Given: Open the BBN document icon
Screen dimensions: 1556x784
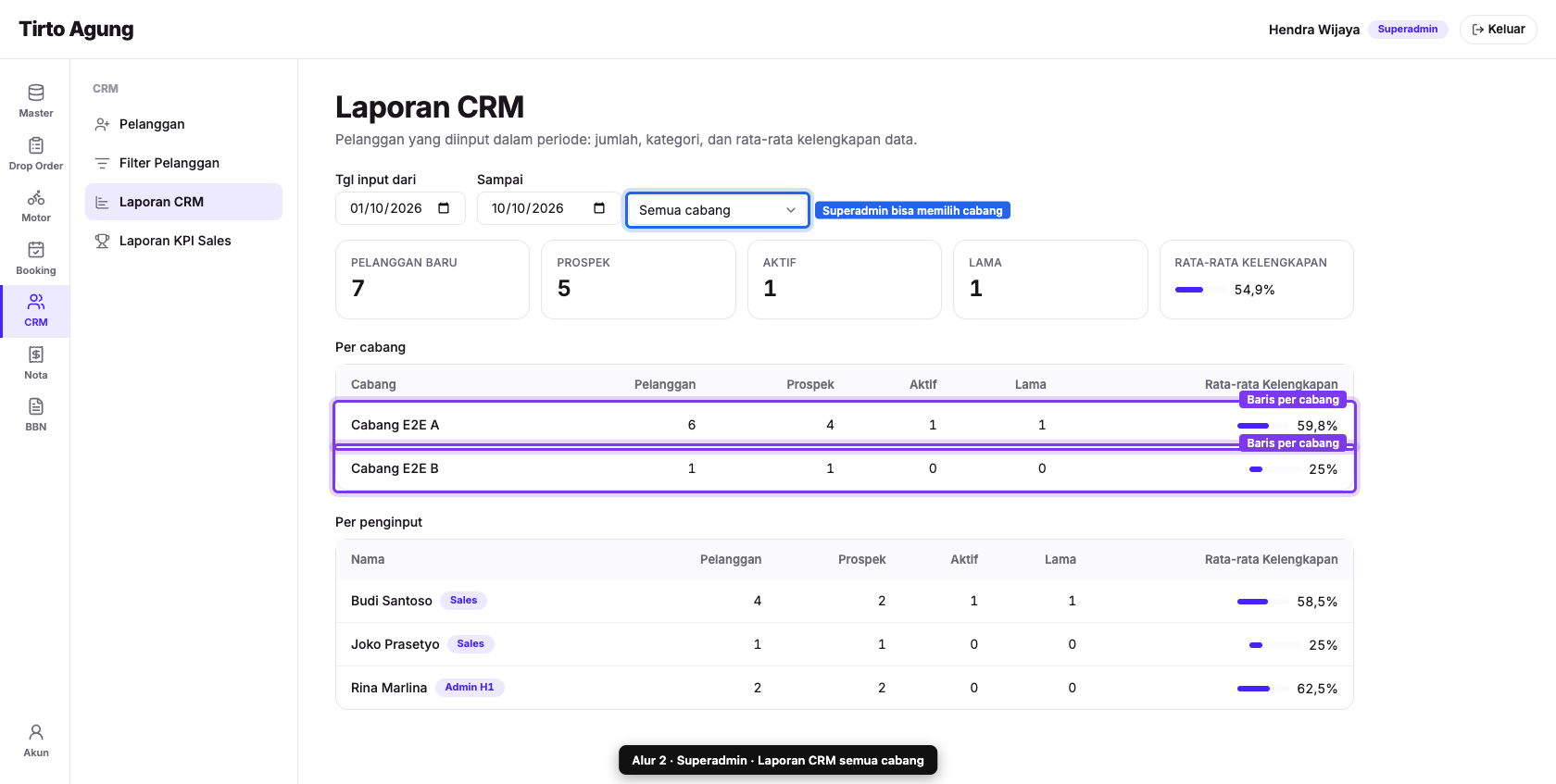Looking at the screenshot, I should (36, 406).
